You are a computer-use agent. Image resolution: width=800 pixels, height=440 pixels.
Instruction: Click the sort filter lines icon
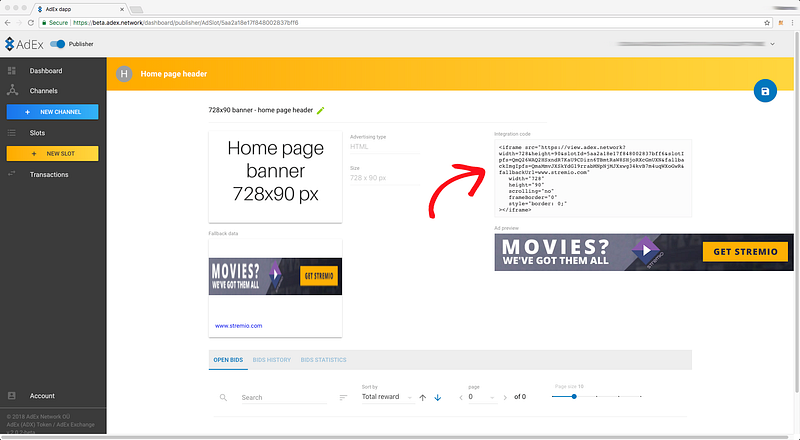(x=343, y=398)
